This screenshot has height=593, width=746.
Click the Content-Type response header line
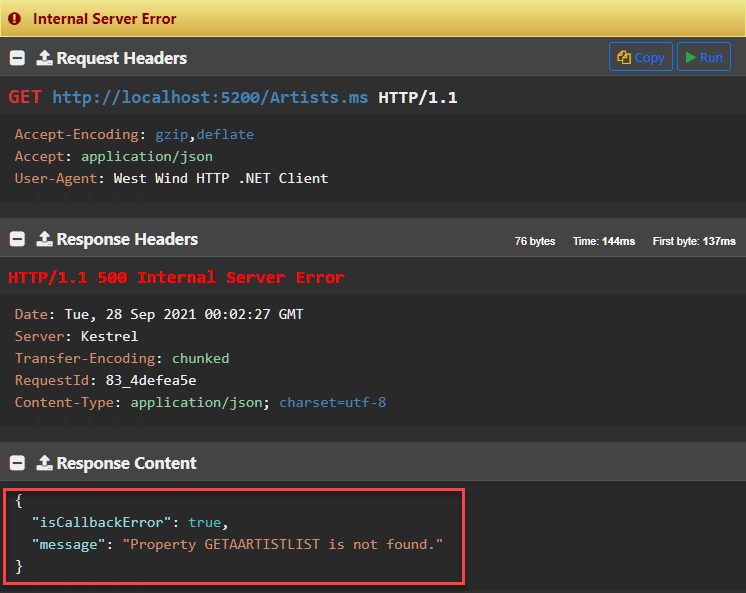point(200,402)
